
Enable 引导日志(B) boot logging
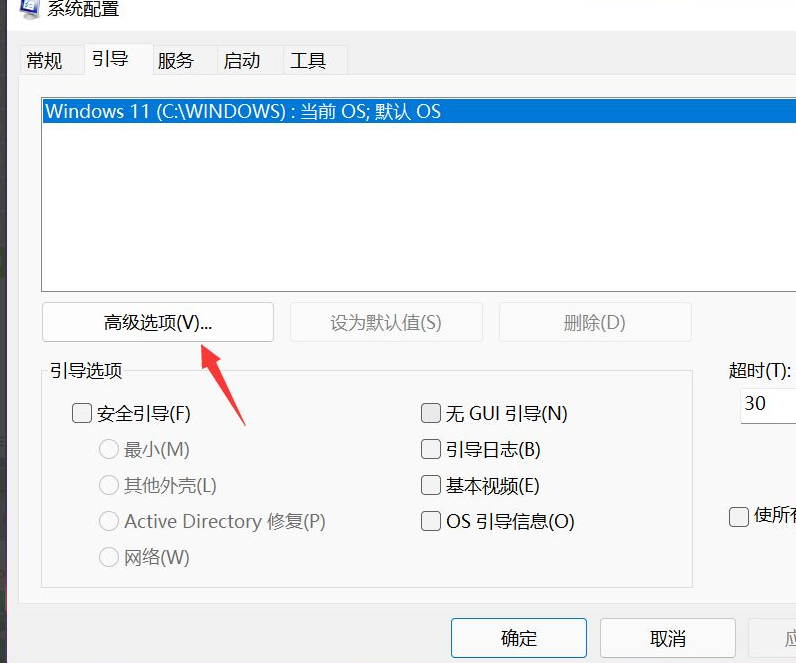[431, 450]
